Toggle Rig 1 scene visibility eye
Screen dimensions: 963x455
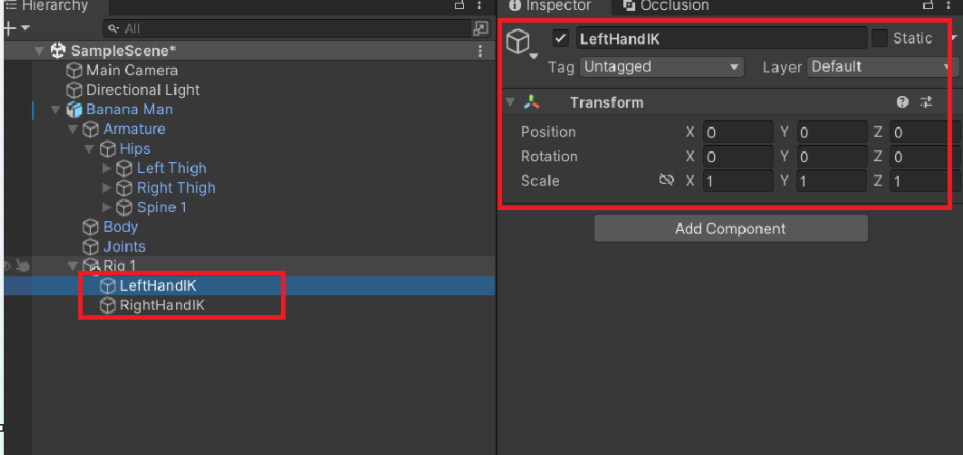coord(6,266)
